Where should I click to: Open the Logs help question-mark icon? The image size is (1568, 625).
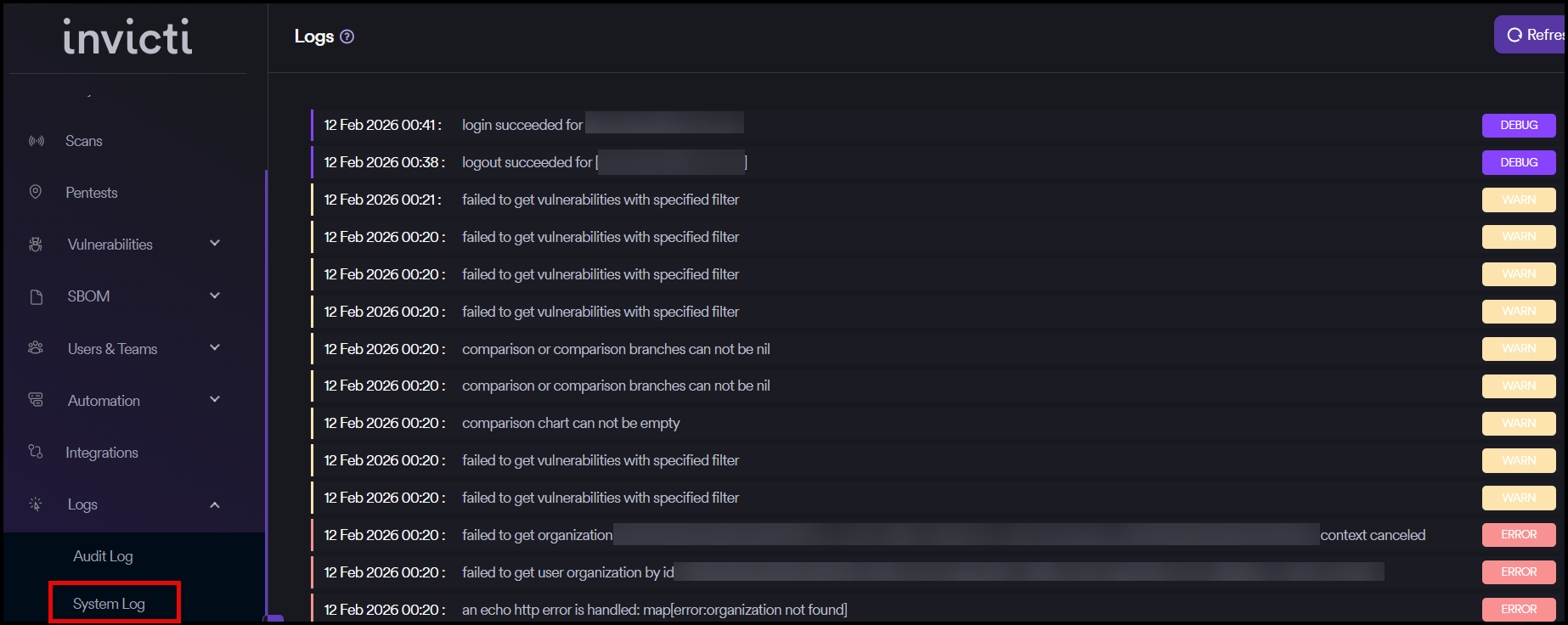point(347,37)
